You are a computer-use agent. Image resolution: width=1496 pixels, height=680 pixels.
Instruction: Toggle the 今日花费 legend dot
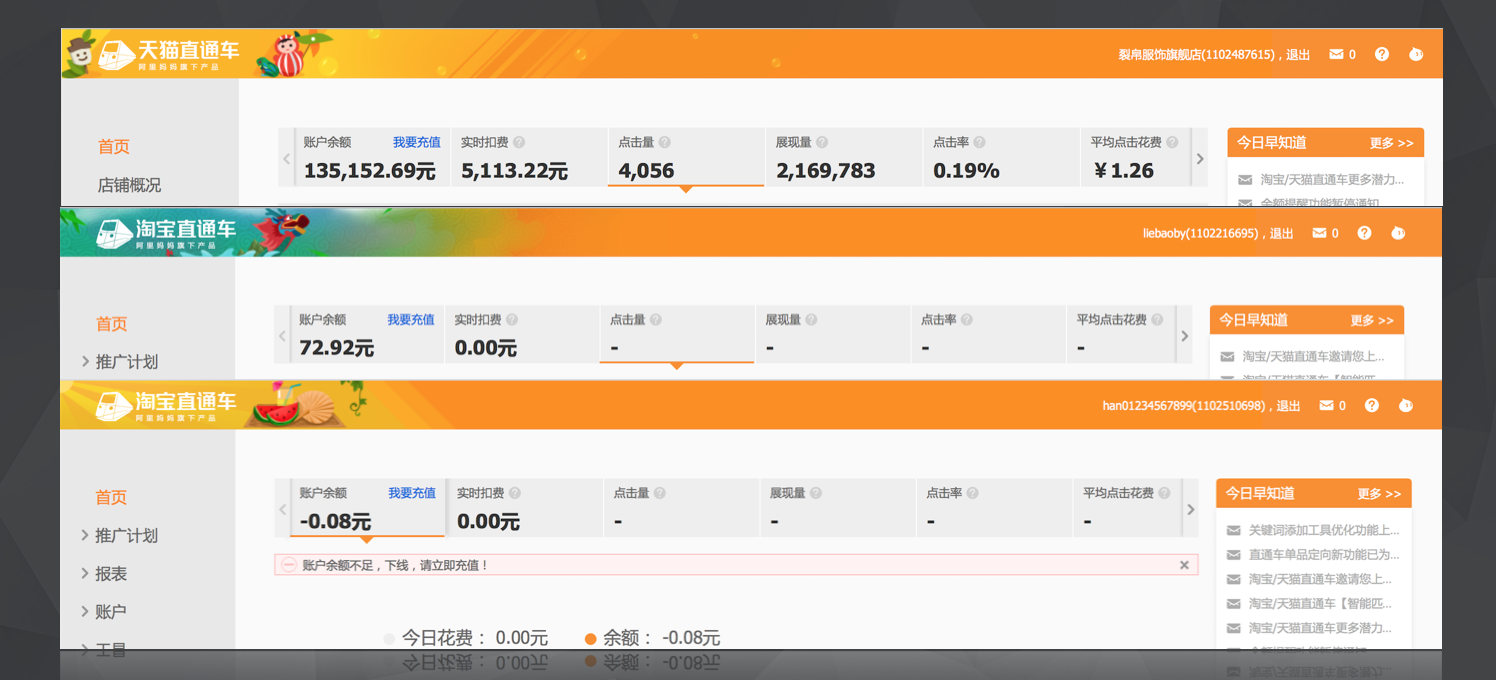[389, 638]
